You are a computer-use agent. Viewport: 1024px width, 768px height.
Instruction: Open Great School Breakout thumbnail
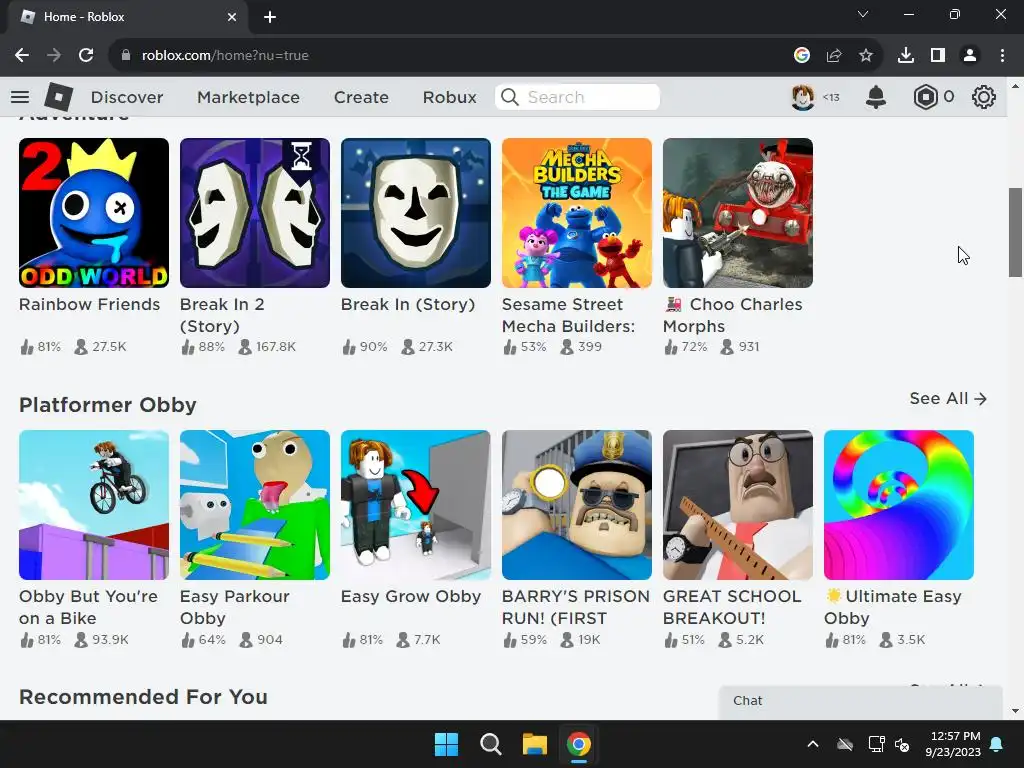(738, 505)
